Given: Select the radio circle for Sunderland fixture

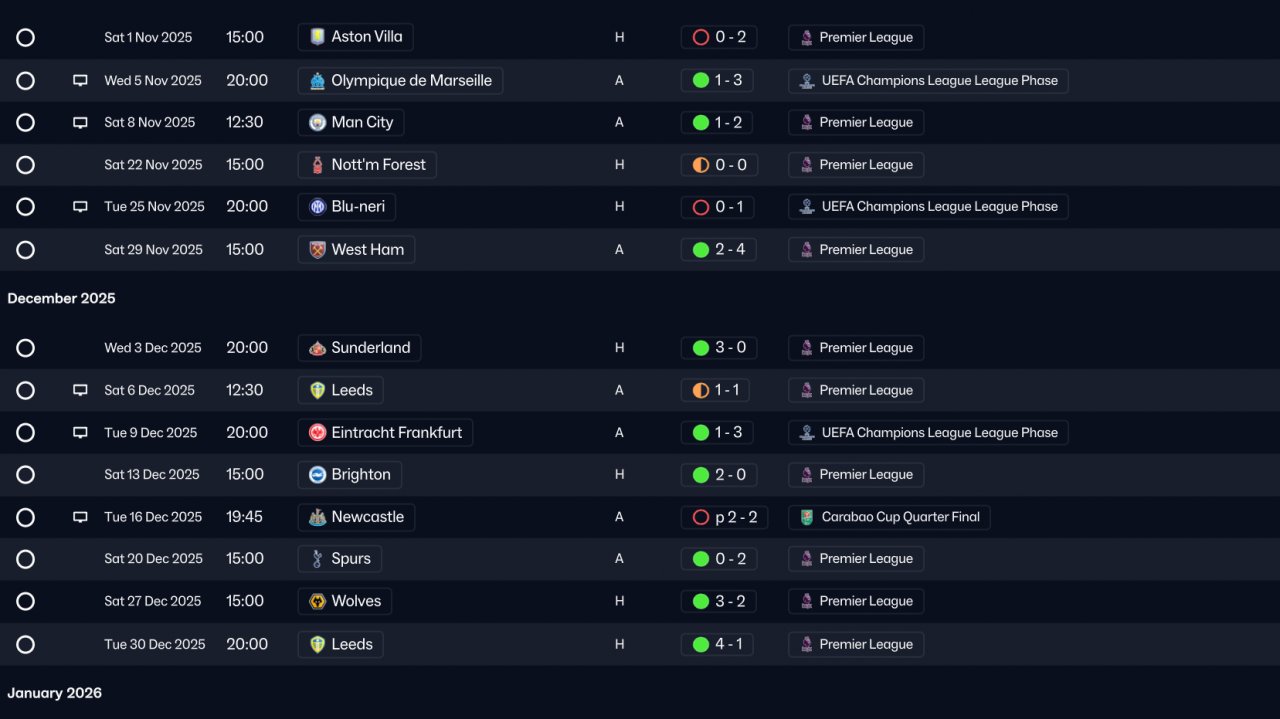Looking at the screenshot, I should pyautogui.click(x=25, y=348).
